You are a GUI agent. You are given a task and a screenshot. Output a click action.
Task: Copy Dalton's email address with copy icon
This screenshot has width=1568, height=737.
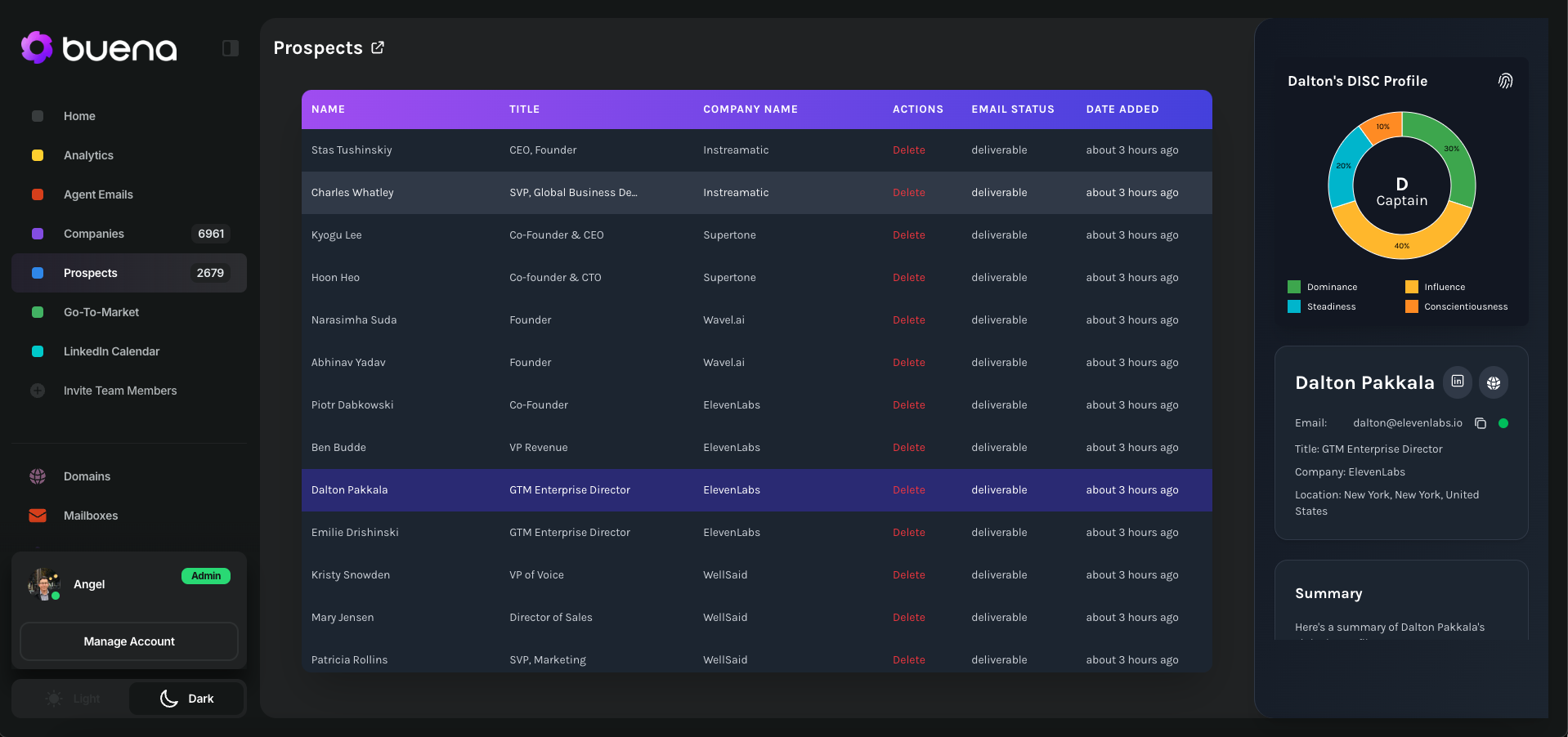click(1481, 423)
